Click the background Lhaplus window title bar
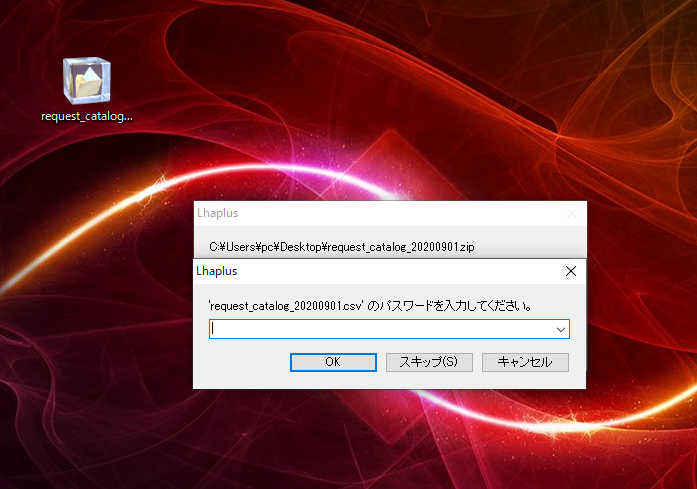 400,213
